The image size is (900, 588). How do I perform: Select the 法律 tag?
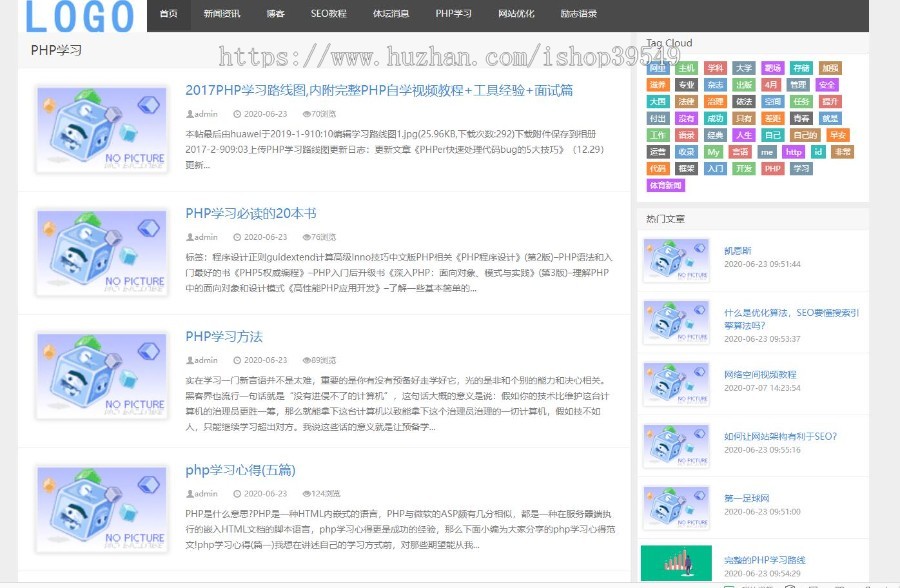tap(686, 101)
